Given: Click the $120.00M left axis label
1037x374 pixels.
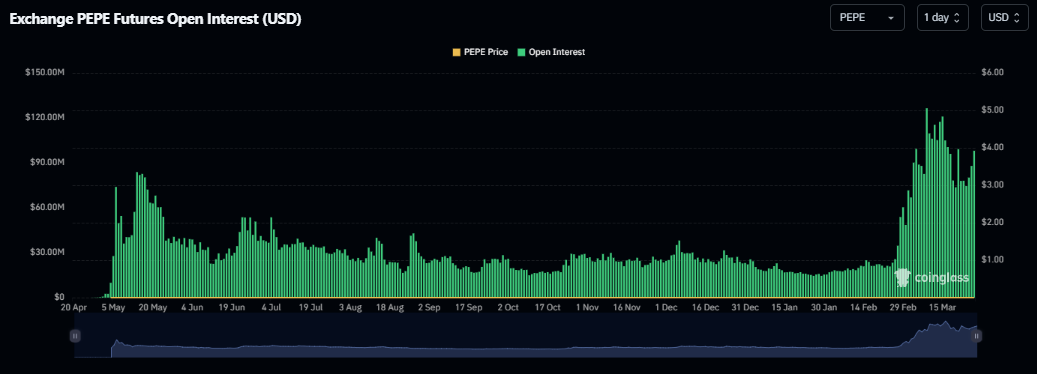Looking at the screenshot, I should 45,117.
